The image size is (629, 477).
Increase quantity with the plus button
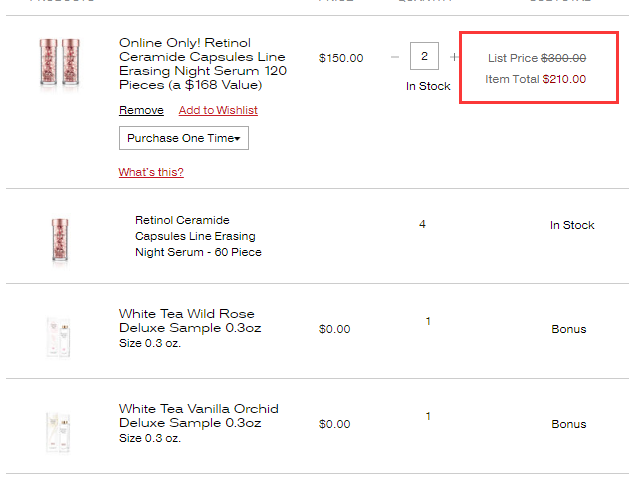click(454, 57)
